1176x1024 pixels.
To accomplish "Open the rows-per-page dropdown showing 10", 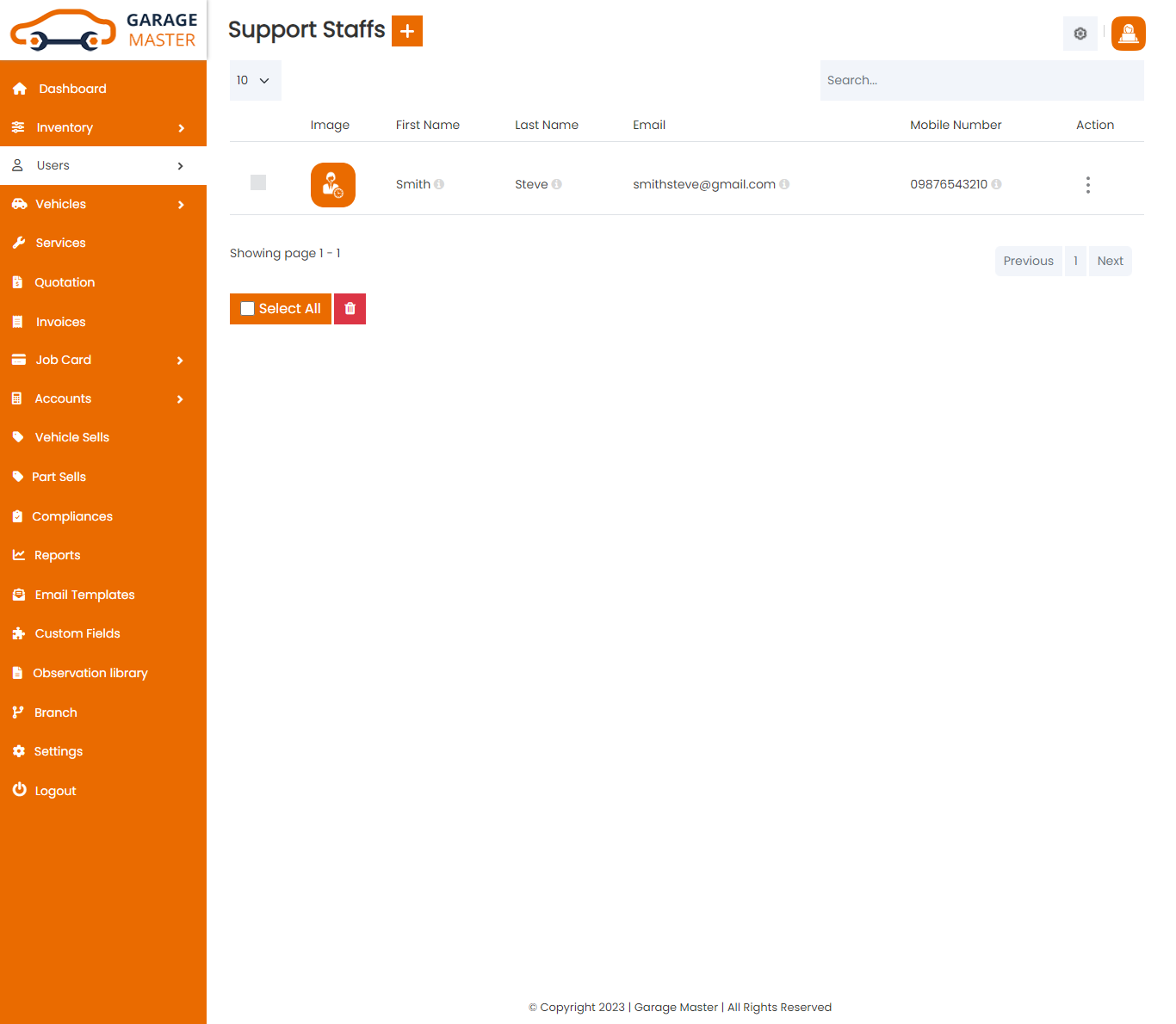I will point(255,80).
